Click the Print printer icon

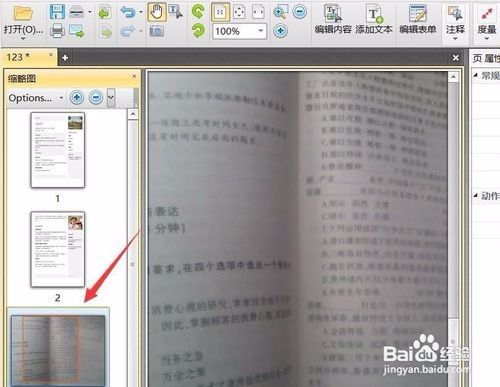pos(57,31)
